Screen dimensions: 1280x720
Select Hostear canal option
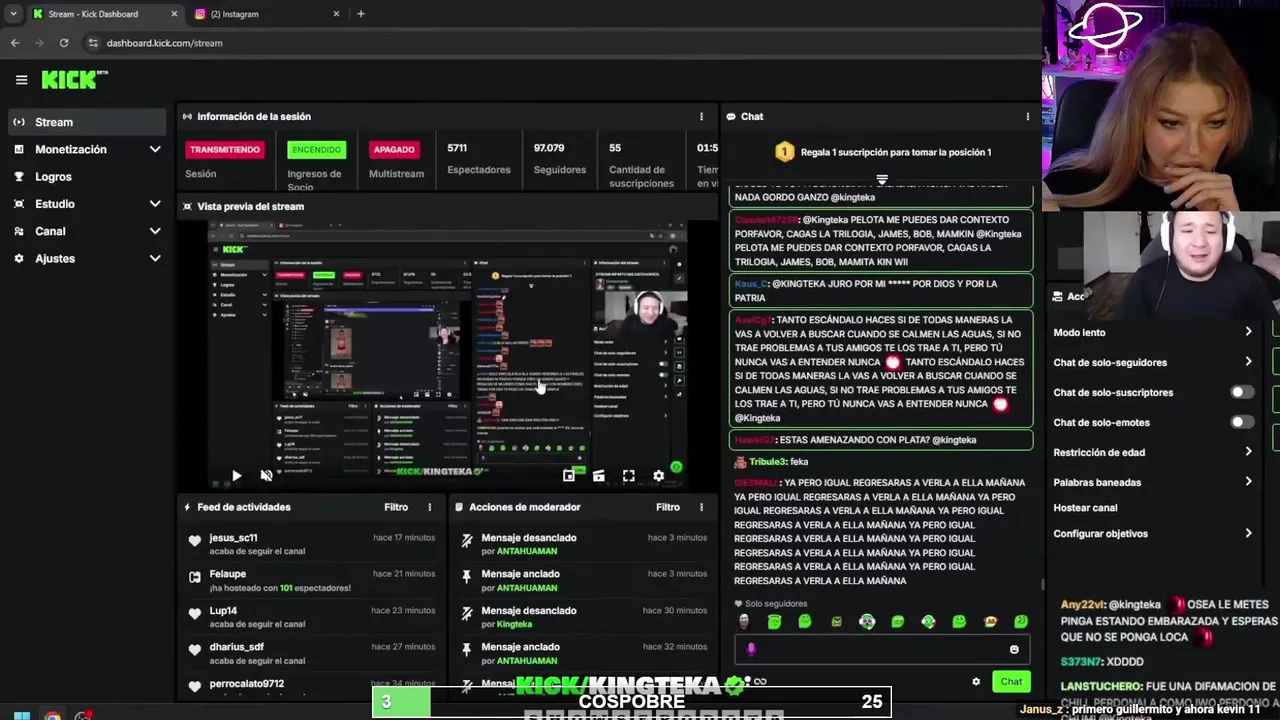click(1085, 508)
